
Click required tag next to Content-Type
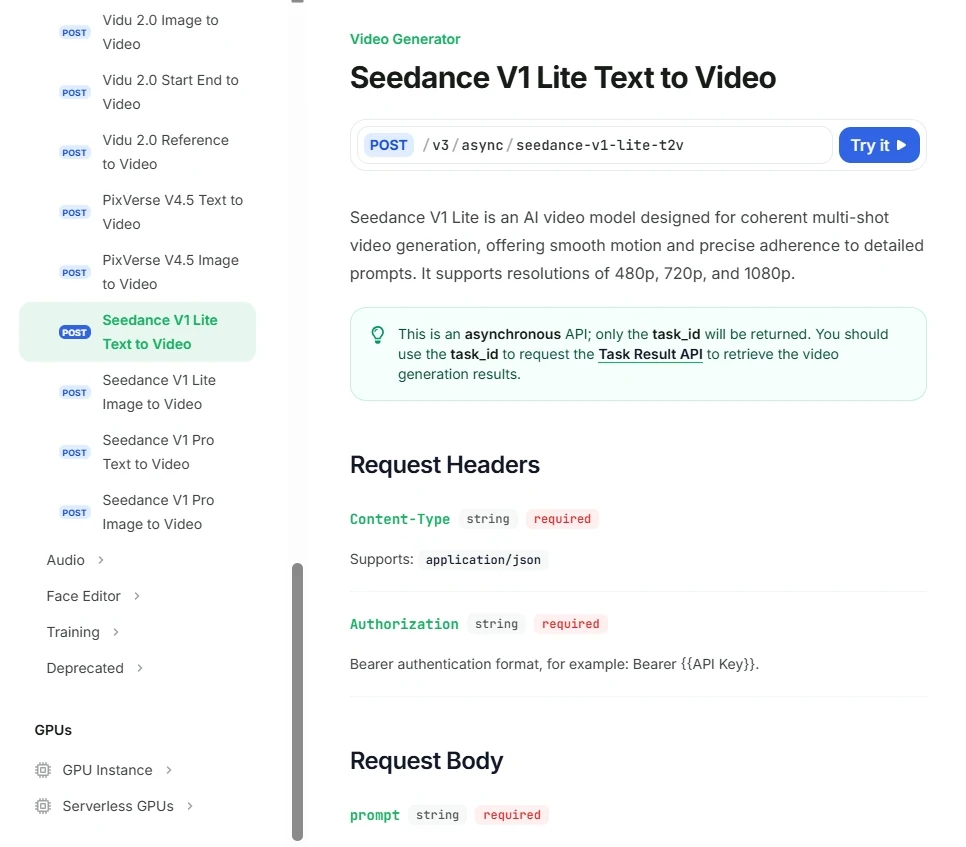562,519
